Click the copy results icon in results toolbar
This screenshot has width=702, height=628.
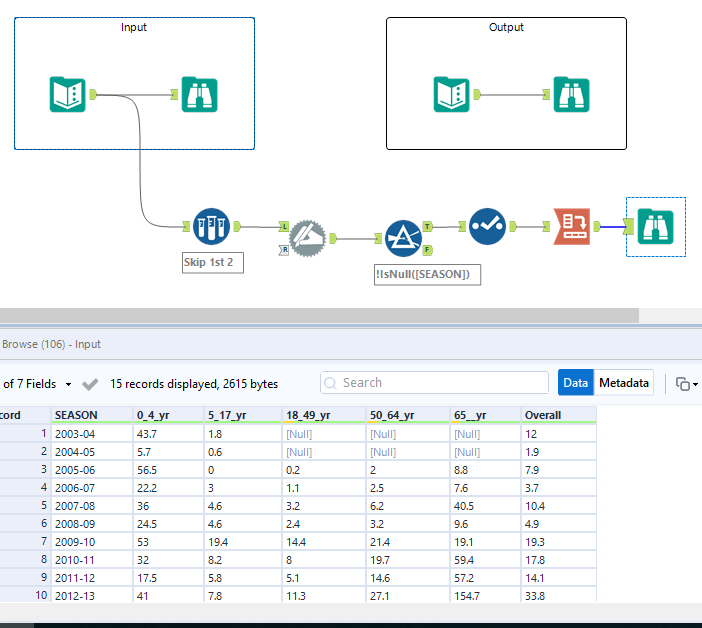click(682, 384)
